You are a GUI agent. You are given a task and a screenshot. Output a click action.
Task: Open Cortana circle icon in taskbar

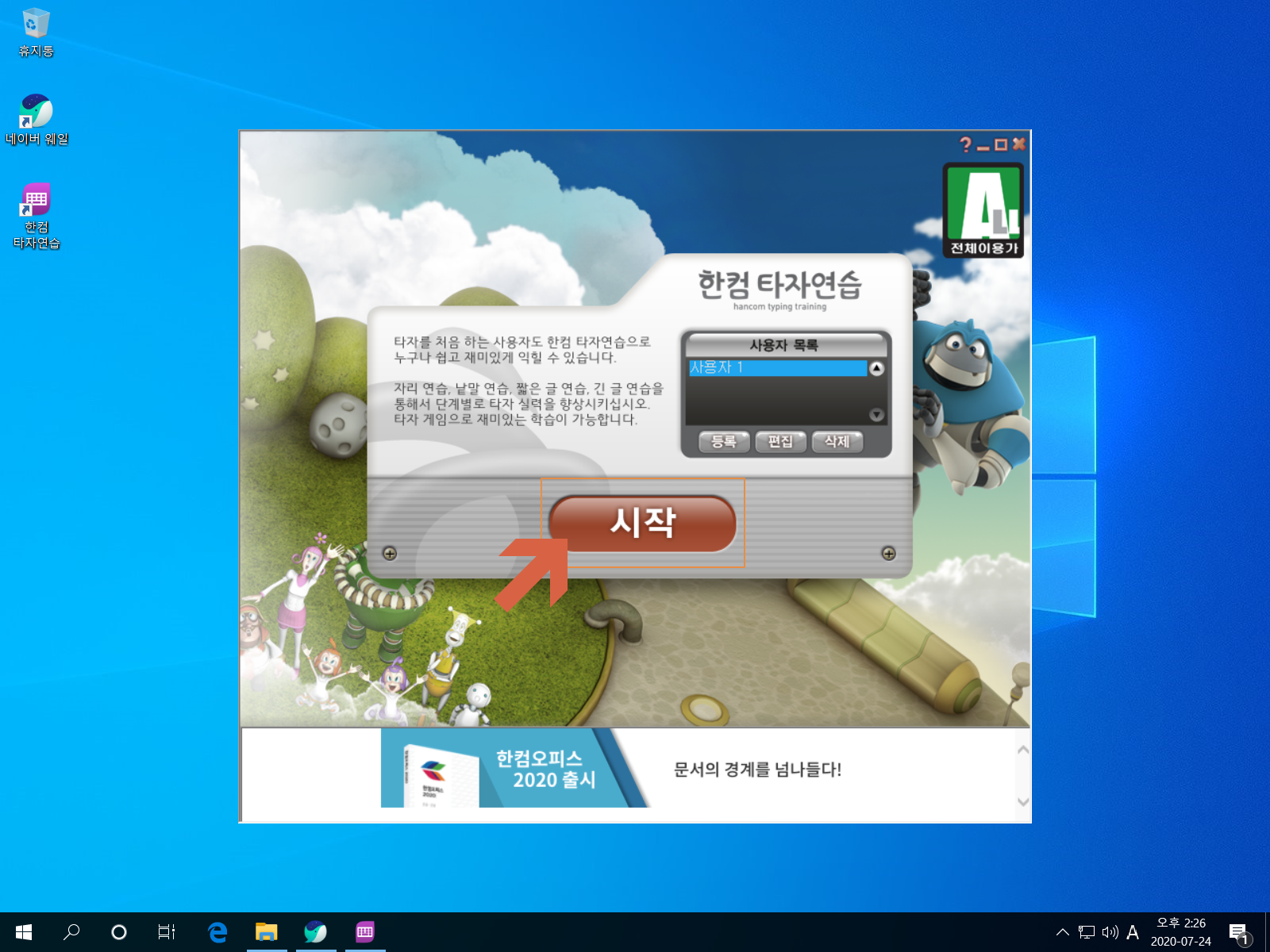[x=119, y=932]
